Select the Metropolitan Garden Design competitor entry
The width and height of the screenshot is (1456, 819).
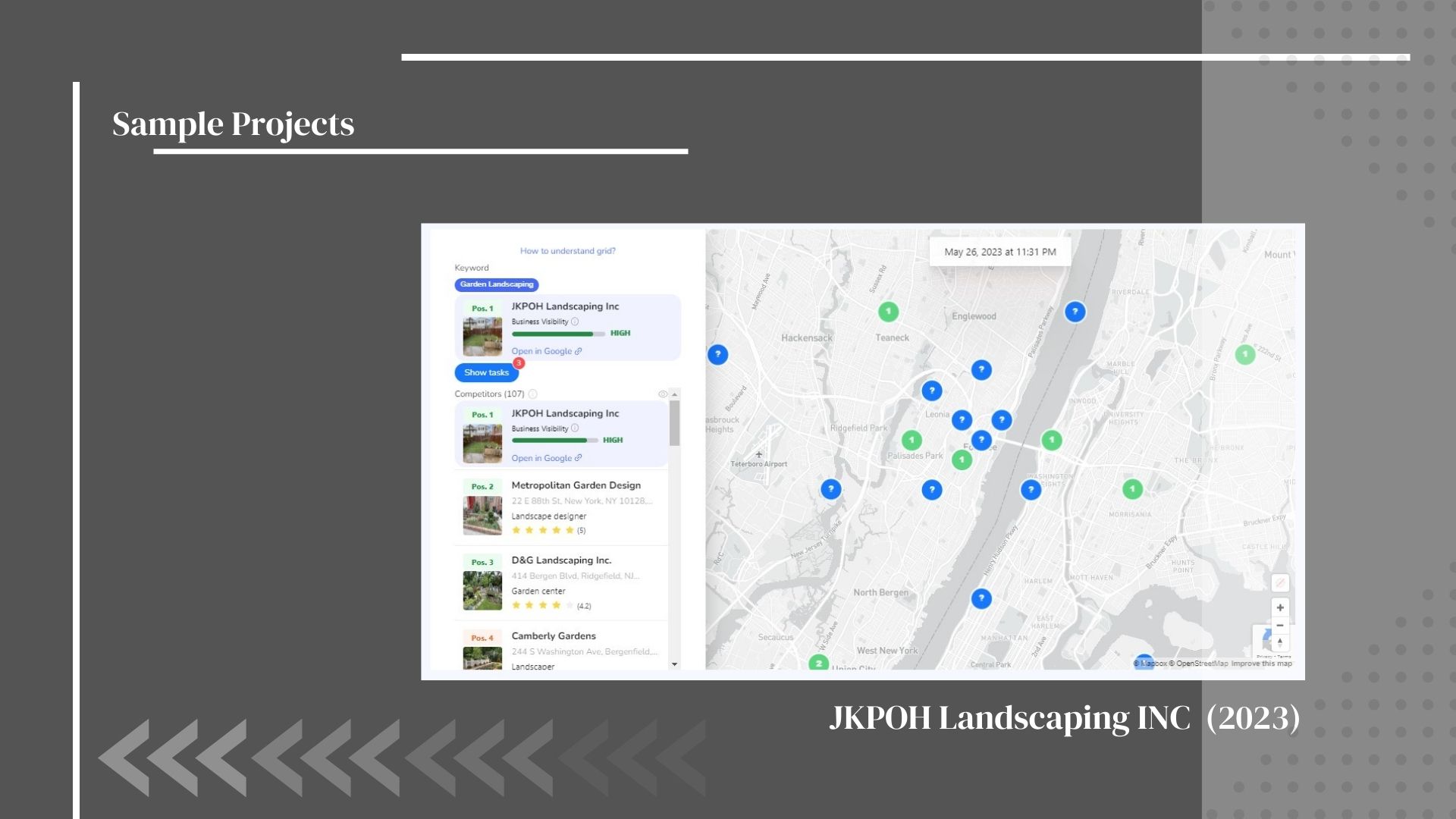coord(576,485)
